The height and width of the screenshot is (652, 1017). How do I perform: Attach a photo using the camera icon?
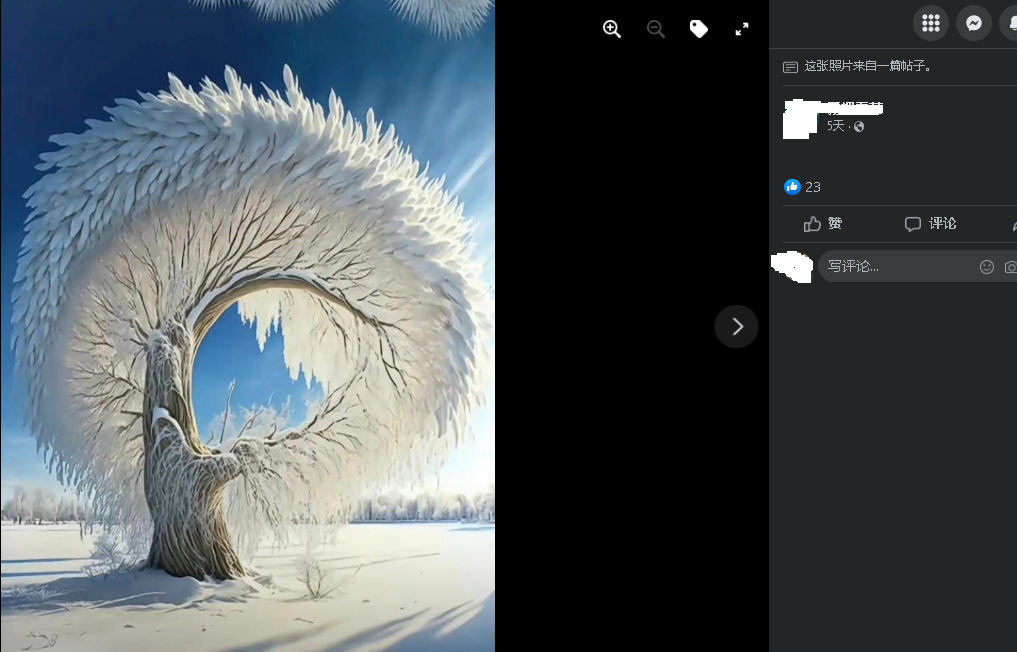click(1009, 266)
